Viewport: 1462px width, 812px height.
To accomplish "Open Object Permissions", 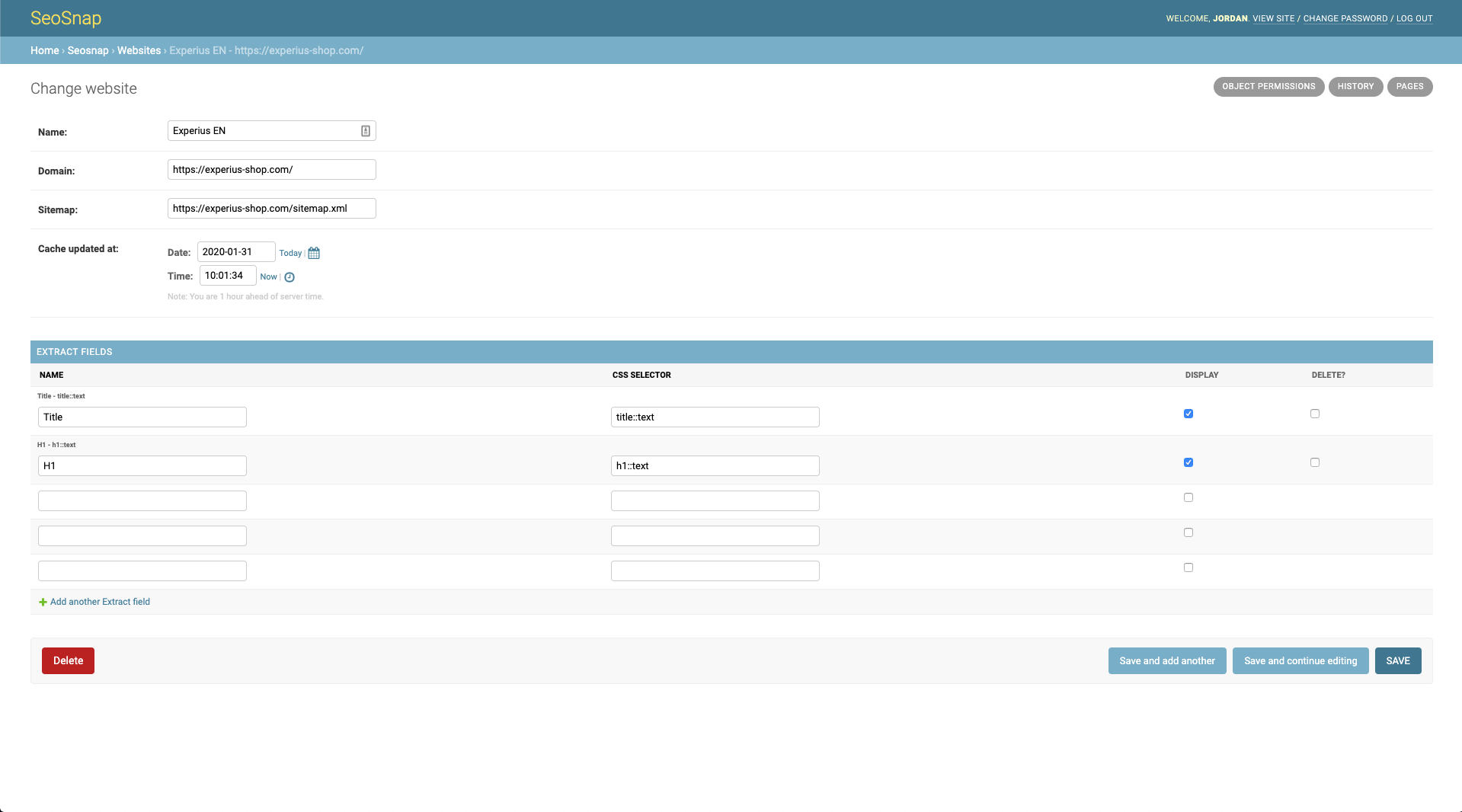I will [1268, 87].
